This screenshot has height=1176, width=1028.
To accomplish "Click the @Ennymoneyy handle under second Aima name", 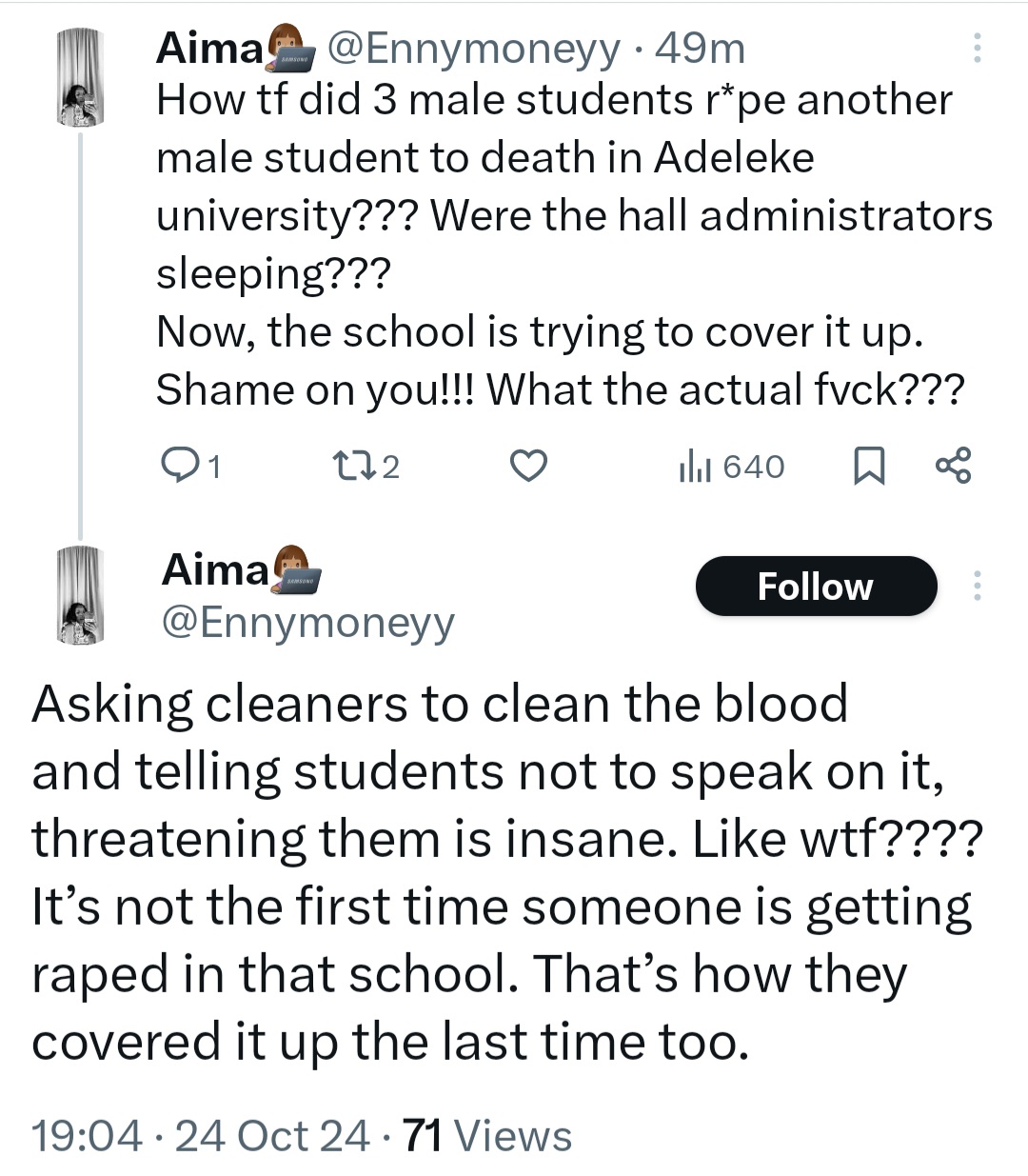I will (308, 623).
